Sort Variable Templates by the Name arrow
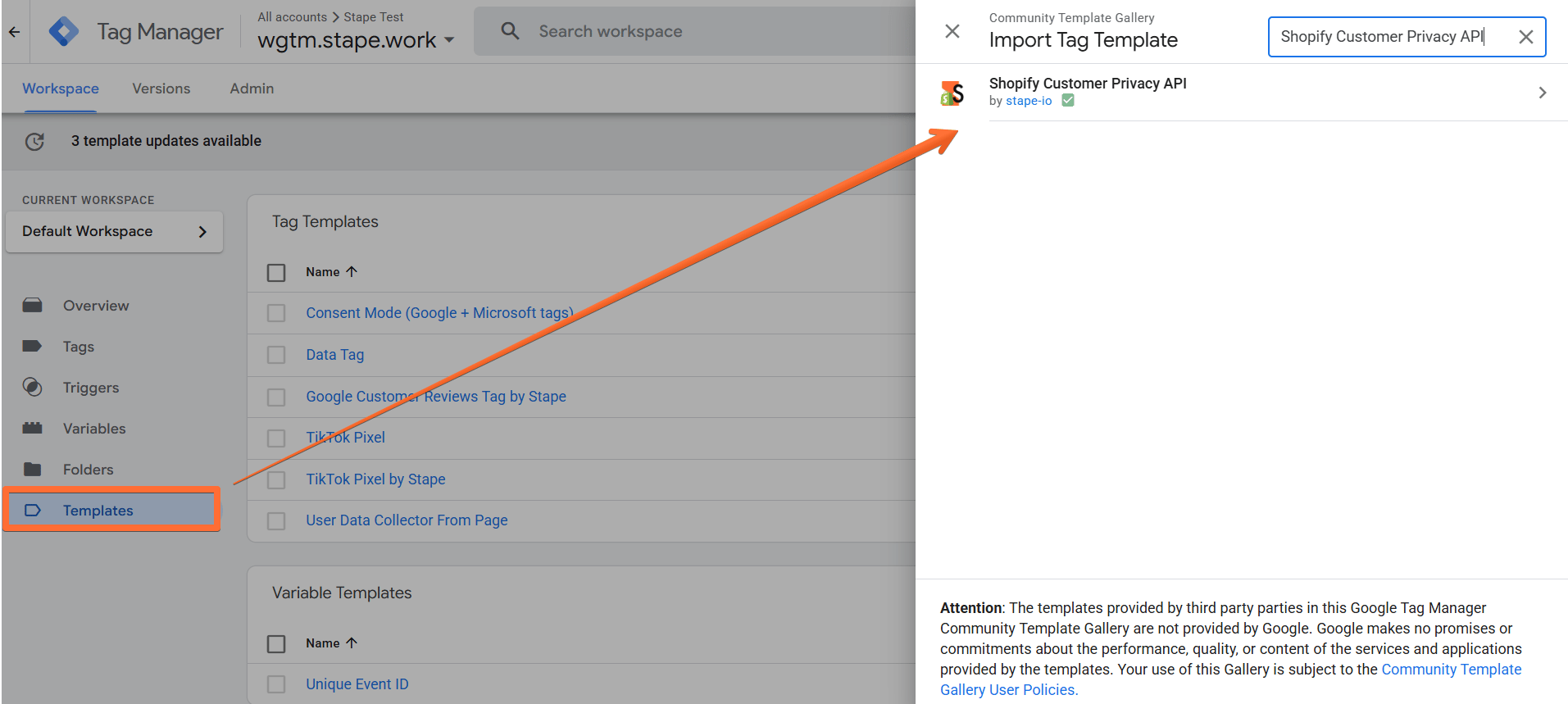This screenshot has height=704, width=1568. tap(352, 643)
